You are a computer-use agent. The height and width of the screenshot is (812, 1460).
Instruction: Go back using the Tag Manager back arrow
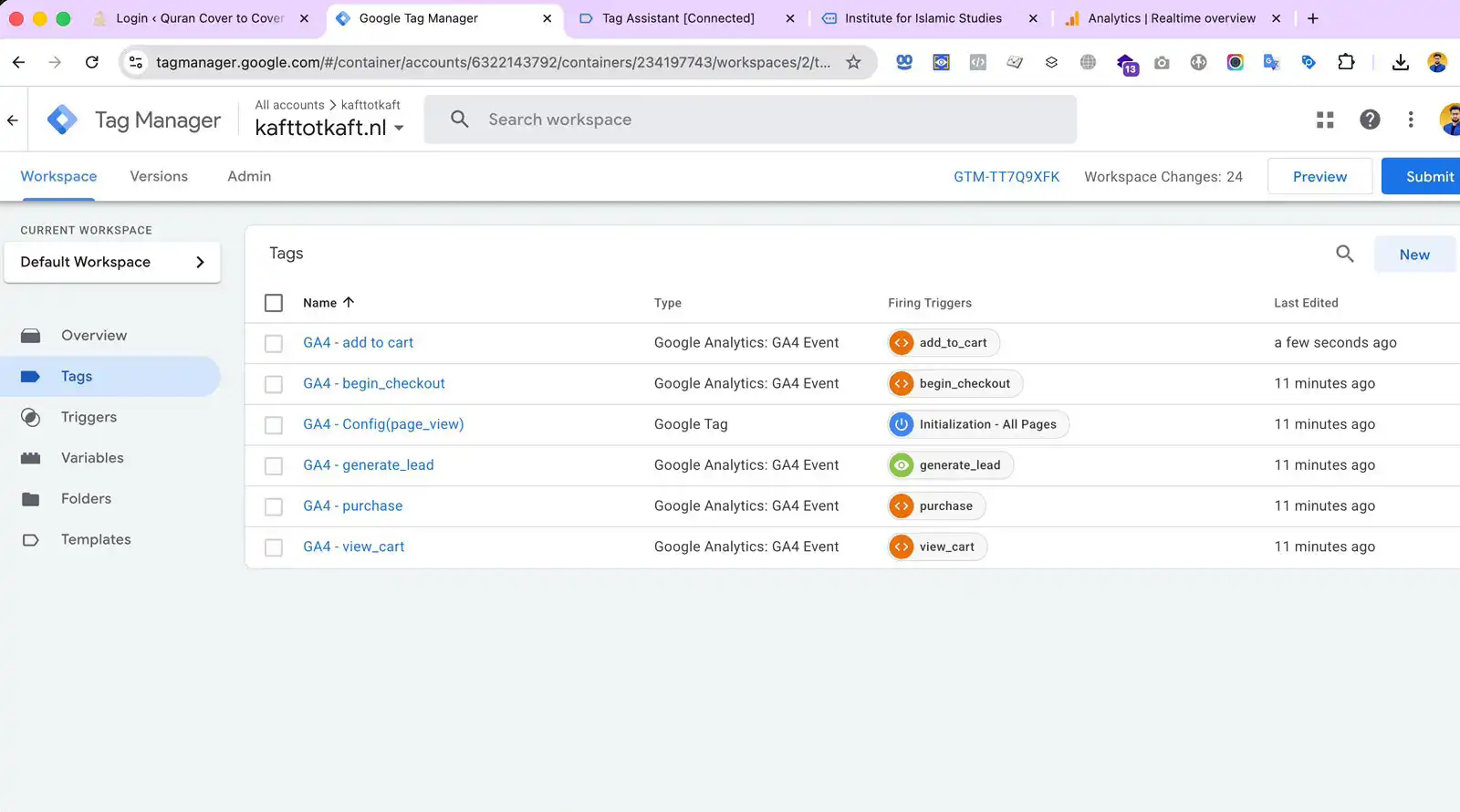(x=13, y=120)
